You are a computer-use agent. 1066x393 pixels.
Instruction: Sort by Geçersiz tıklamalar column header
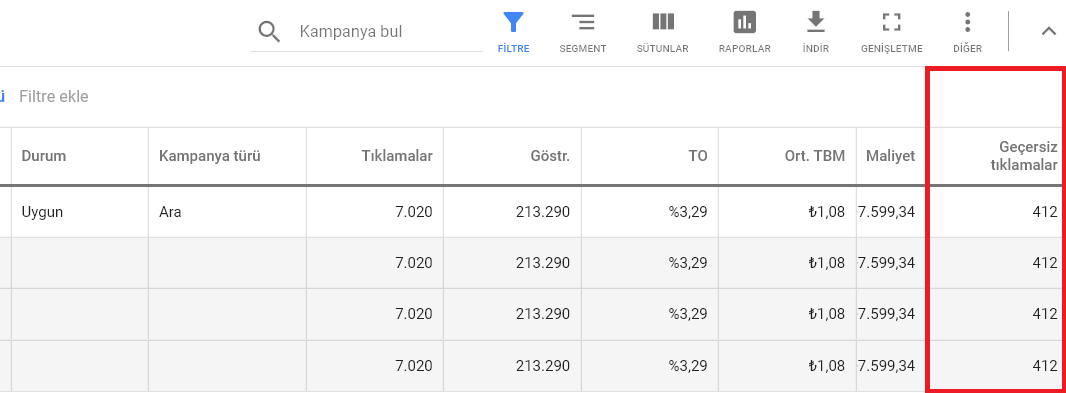tap(1024, 156)
